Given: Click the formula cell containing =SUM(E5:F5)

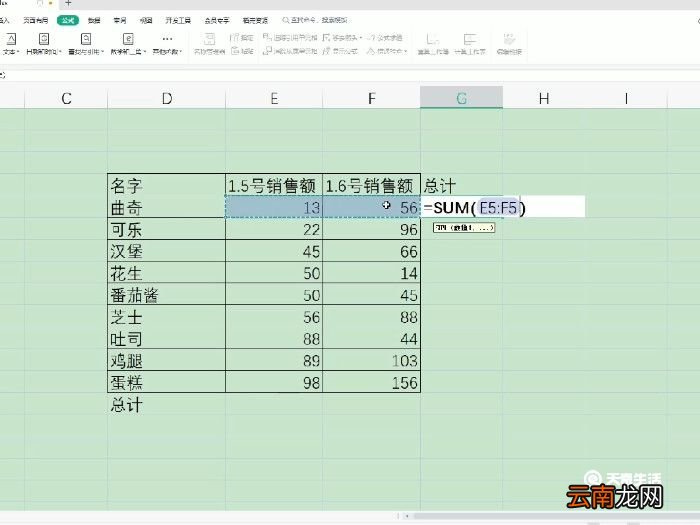Looking at the screenshot, I should pos(503,207).
